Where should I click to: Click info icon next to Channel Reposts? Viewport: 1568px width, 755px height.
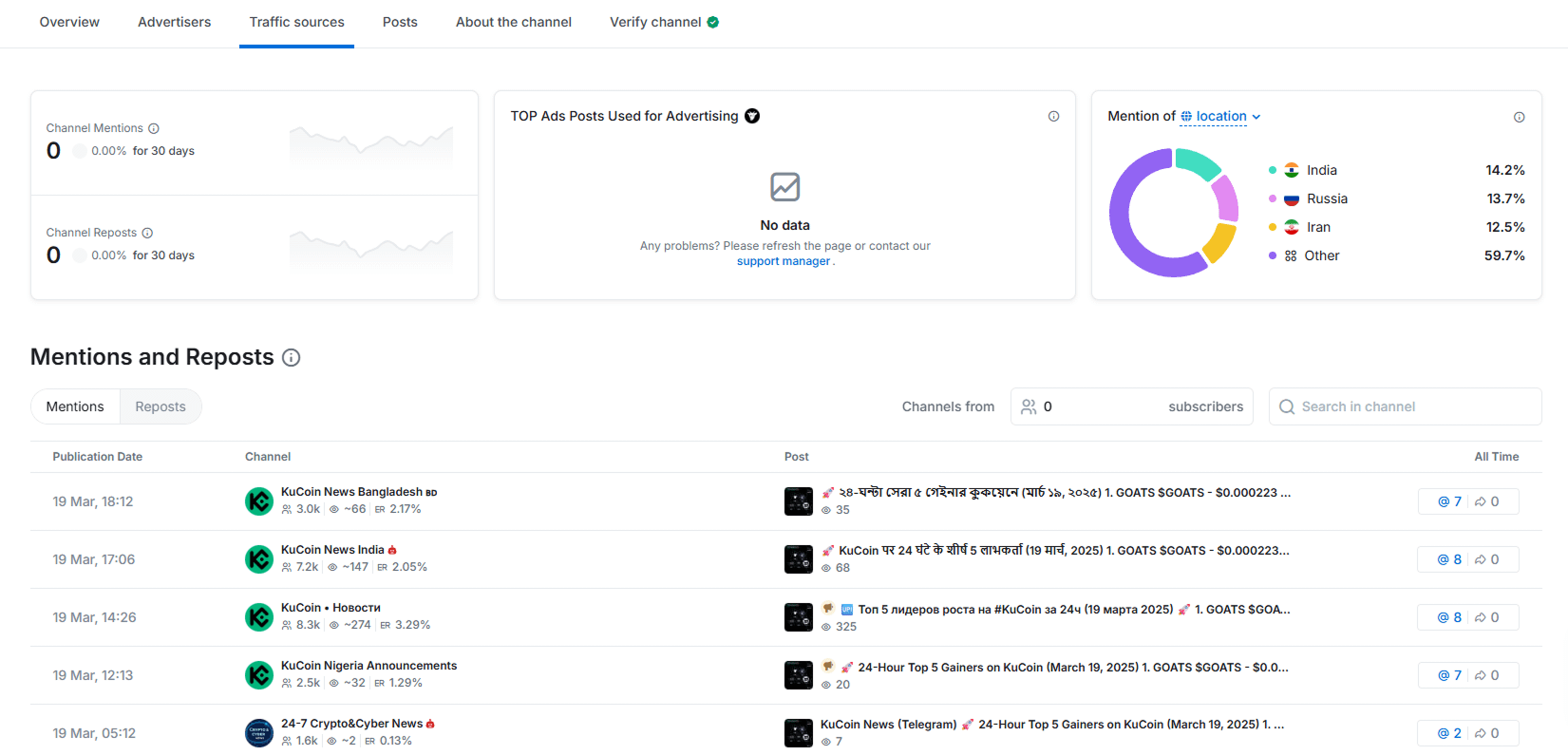(x=147, y=233)
